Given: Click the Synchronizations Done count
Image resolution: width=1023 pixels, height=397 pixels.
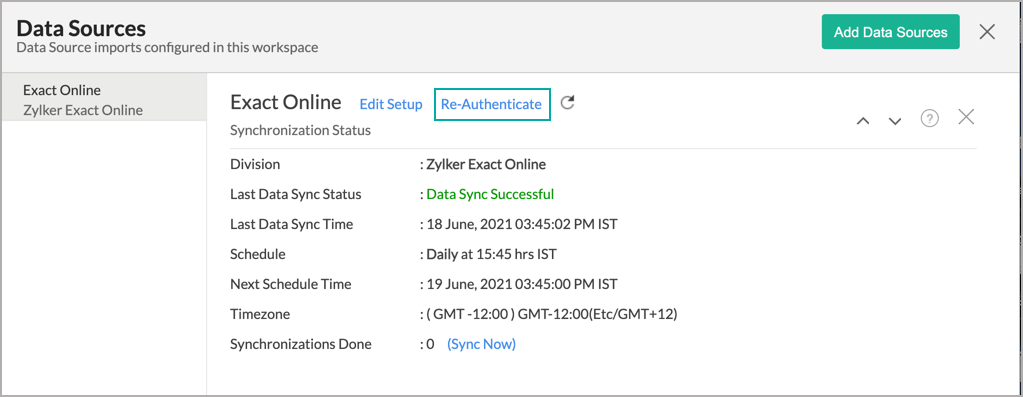Looking at the screenshot, I should click(430, 344).
